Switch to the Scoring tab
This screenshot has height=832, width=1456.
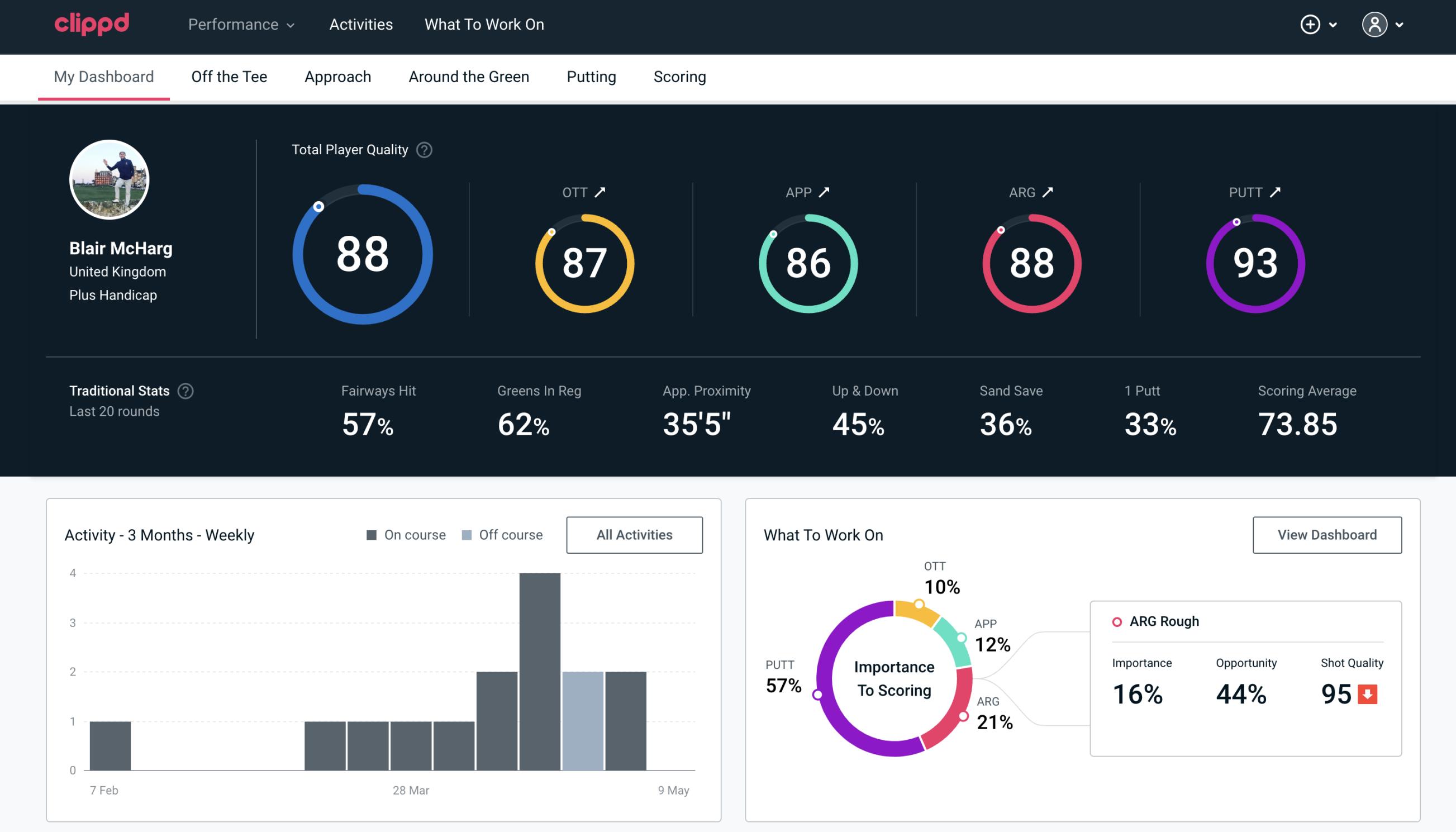pyautogui.click(x=680, y=76)
